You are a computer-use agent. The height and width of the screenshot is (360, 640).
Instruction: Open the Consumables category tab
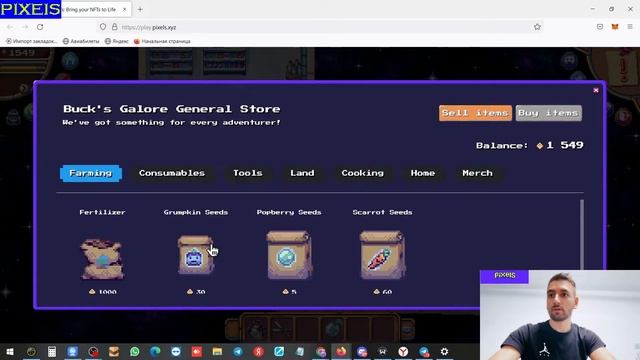point(172,173)
